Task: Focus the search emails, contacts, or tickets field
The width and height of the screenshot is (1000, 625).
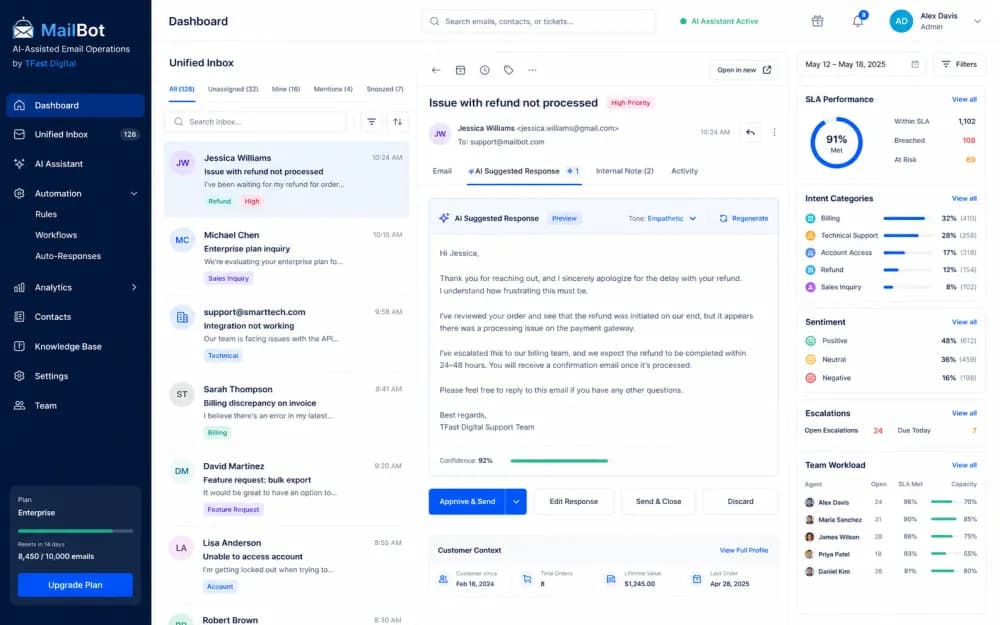Action: pos(538,21)
